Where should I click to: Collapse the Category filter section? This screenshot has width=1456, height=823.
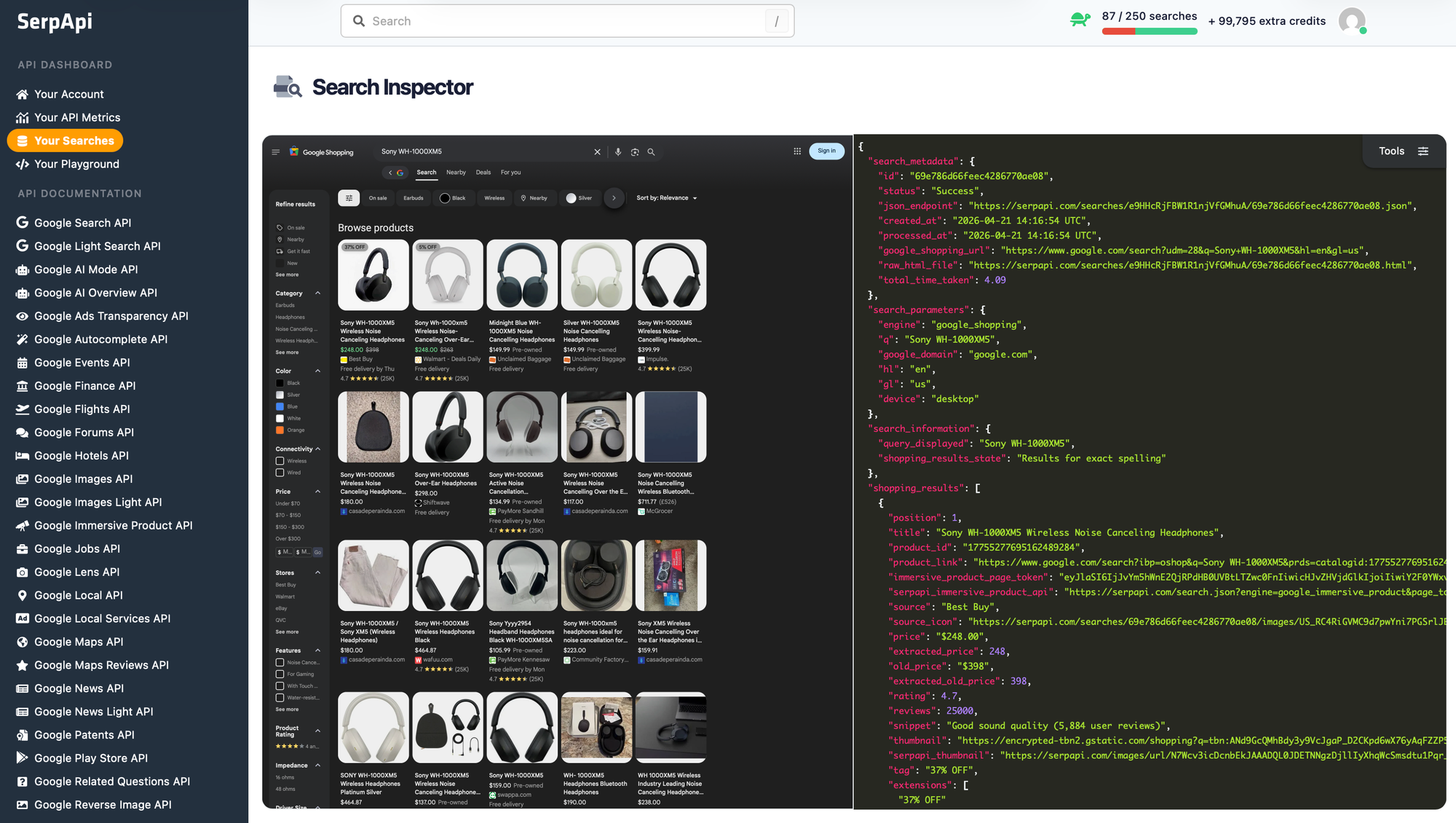pos(317,294)
